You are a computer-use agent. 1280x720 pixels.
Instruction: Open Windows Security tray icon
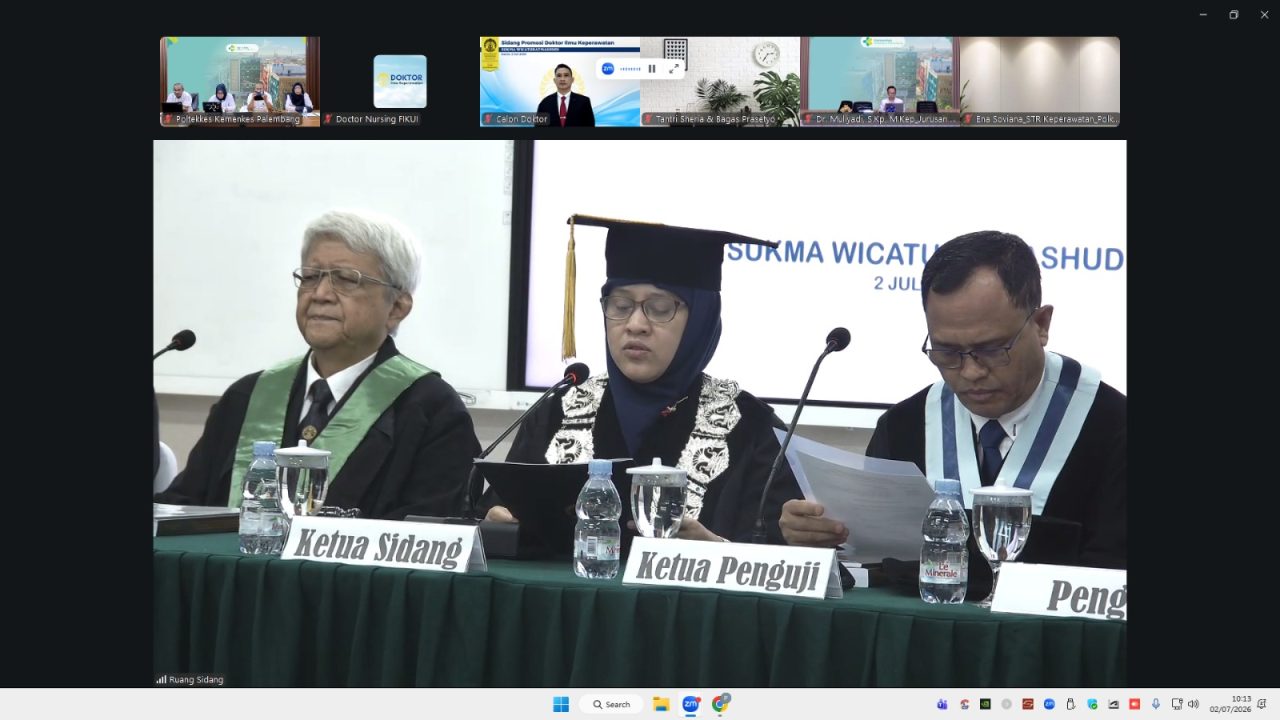click(1092, 704)
